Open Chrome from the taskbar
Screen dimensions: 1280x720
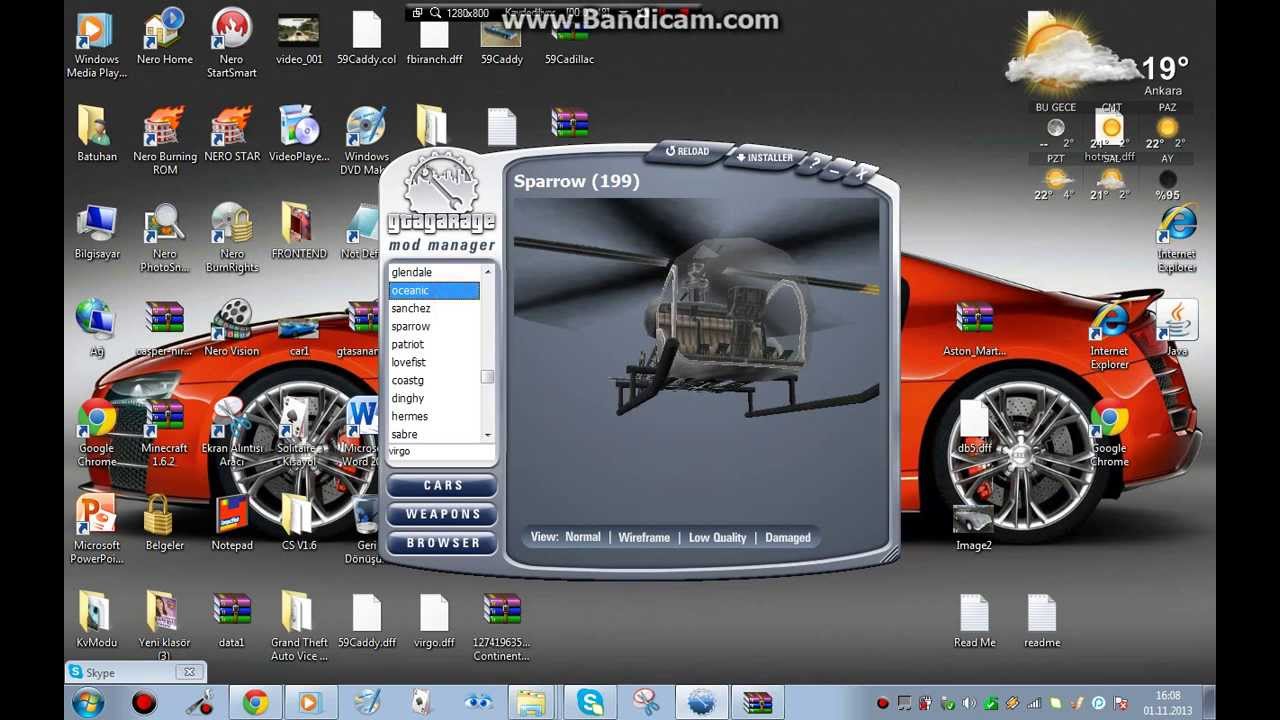coord(256,703)
